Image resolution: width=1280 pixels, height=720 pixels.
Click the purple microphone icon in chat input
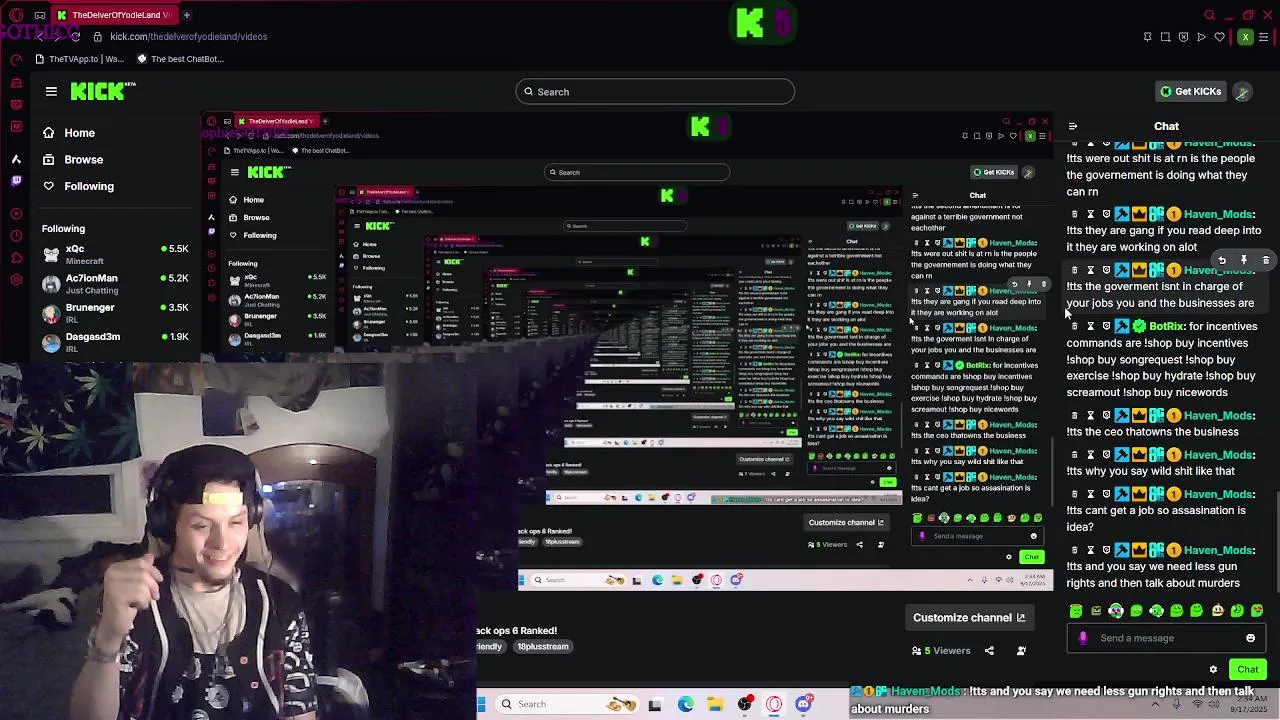point(1083,638)
